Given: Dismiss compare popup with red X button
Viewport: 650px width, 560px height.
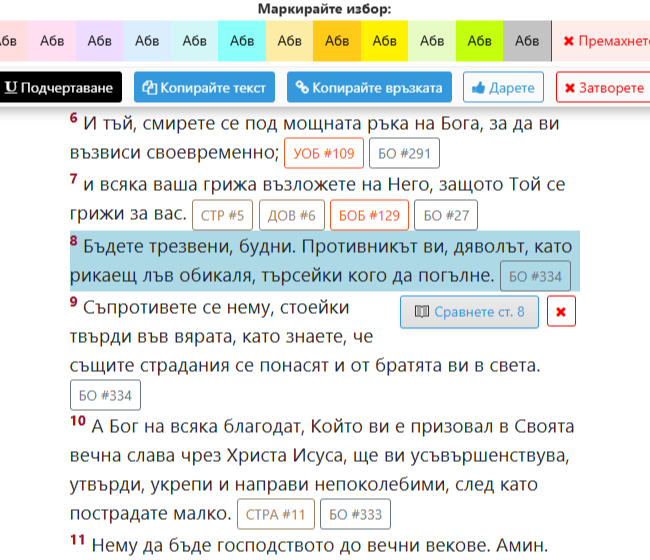Looking at the screenshot, I should point(561,311).
